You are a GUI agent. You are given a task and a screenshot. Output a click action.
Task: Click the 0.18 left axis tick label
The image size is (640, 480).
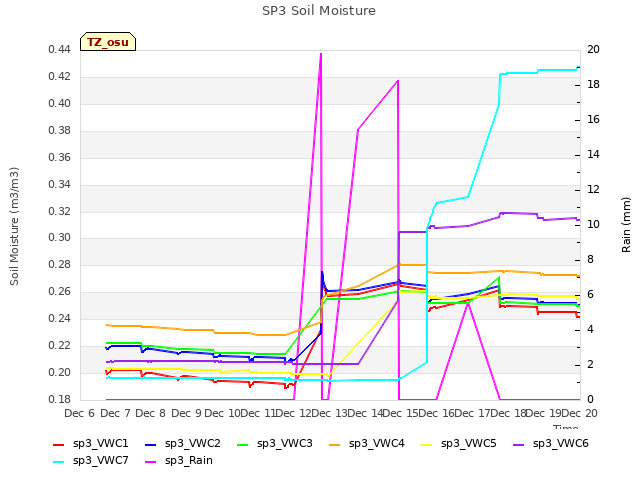pyautogui.click(x=59, y=399)
